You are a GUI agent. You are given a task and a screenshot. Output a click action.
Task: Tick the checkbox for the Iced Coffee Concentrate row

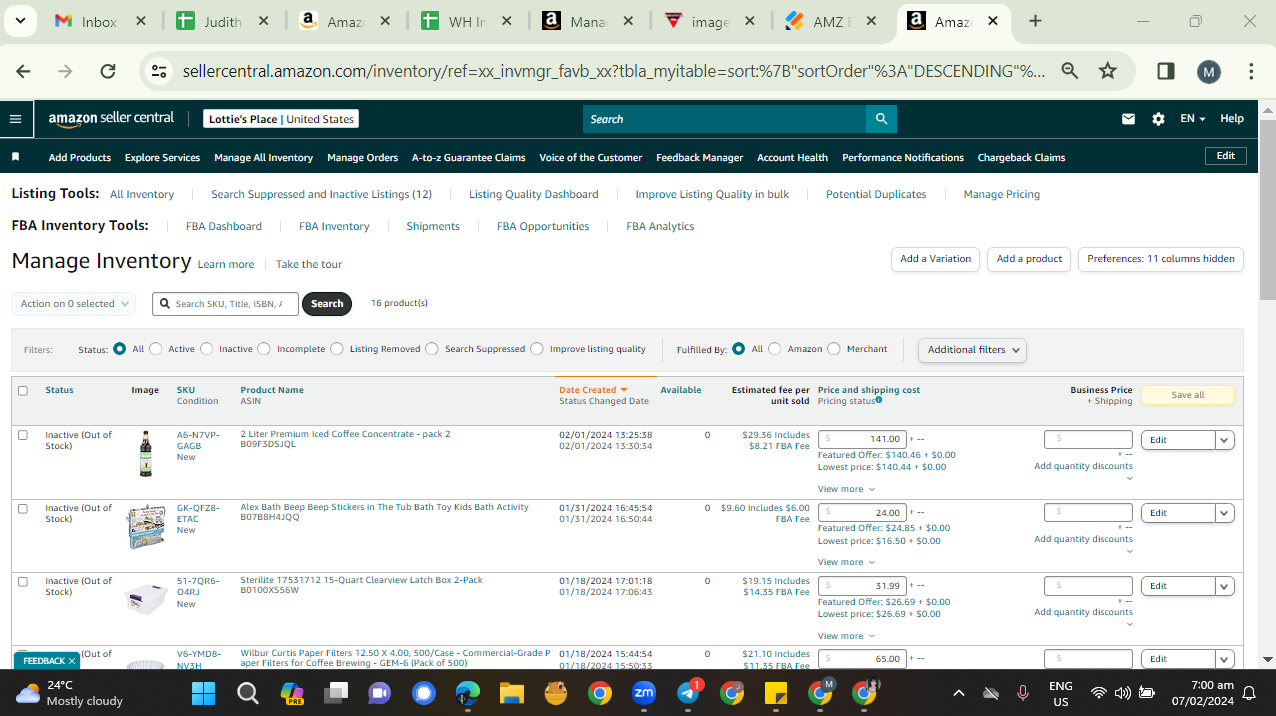click(23, 435)
